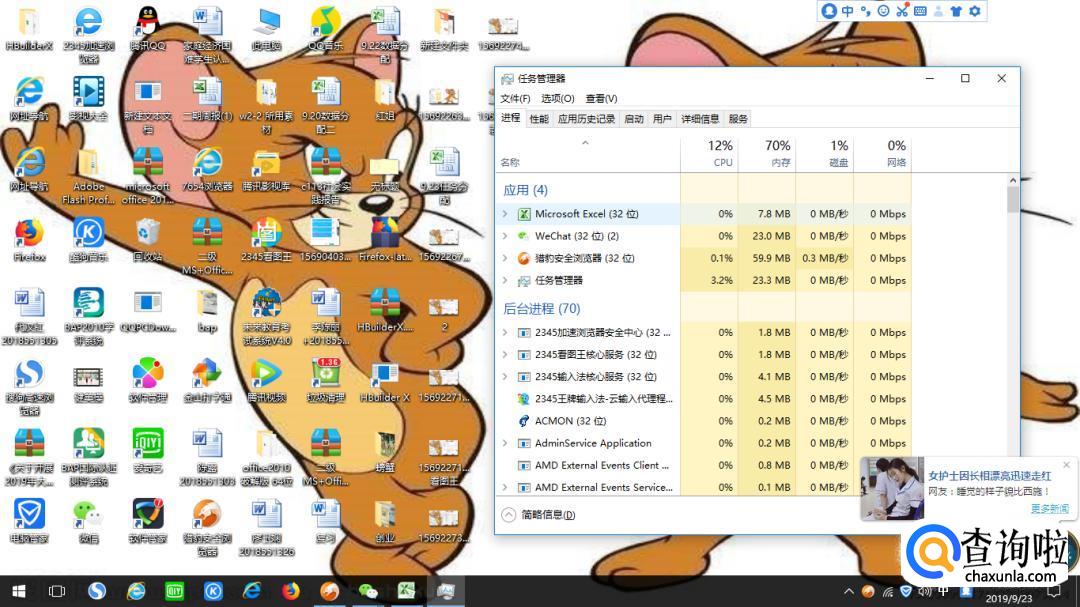The width and height of the screenshot is (1080, 607).
Task: Show hidden system tray icons arrow
Action: pos(849,591)
